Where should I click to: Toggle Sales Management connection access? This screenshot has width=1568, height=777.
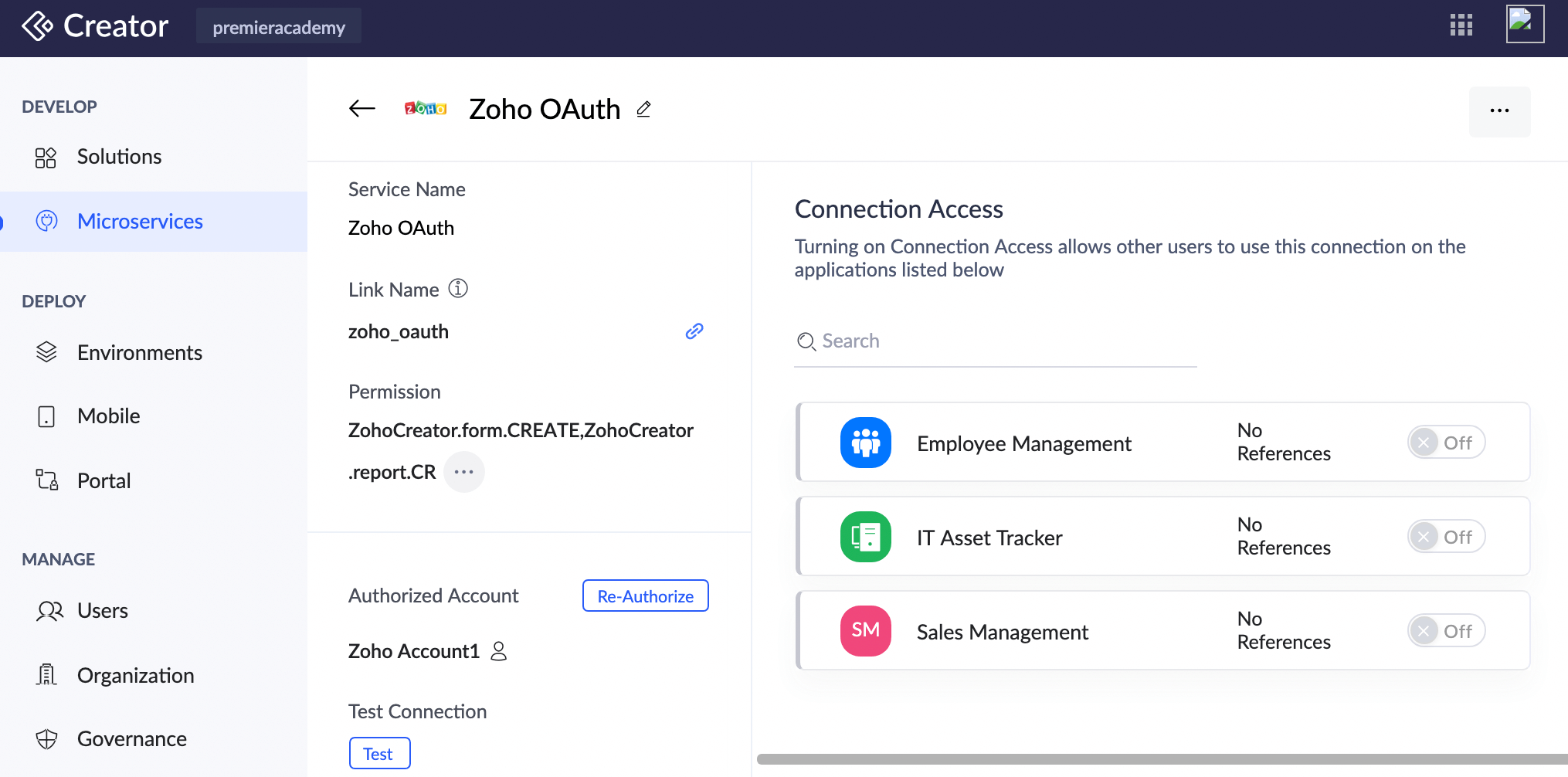(x=1446, y=631)
